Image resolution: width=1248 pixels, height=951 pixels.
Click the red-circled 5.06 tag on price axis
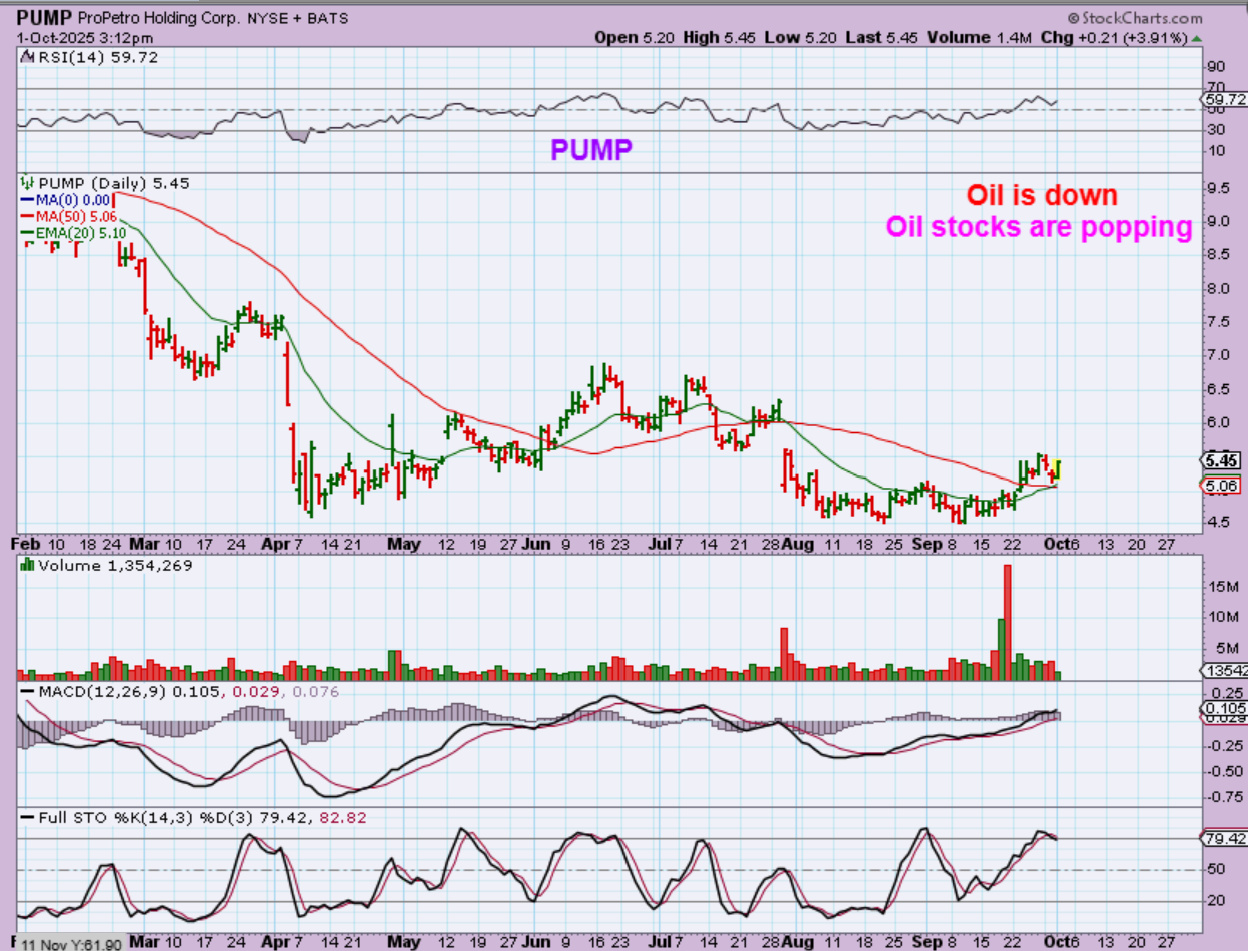point(1223,486)
